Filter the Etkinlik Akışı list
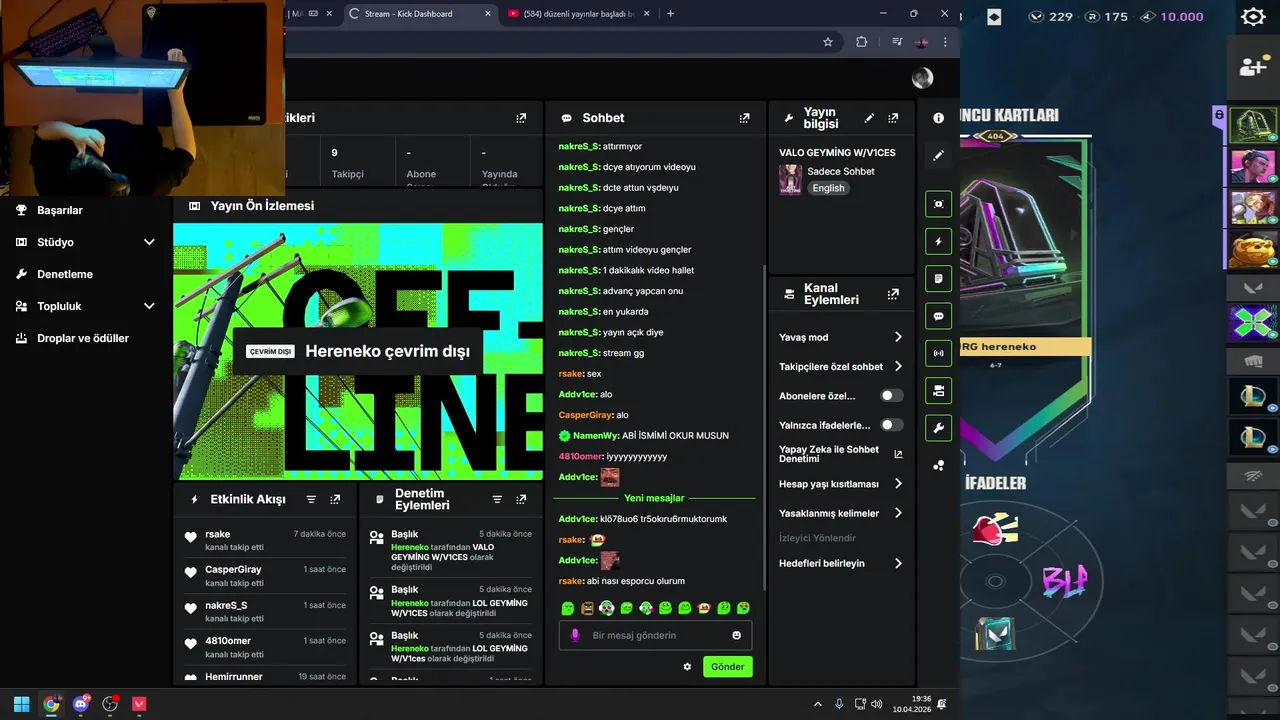The height and width of the screenshot is (720, 1280). [311, 499]
